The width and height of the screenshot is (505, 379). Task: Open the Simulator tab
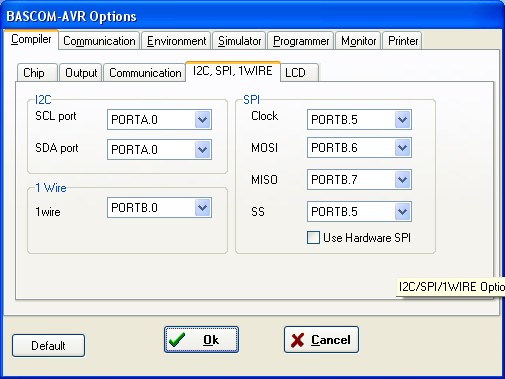pyautogui.click(x=239, y=41)
